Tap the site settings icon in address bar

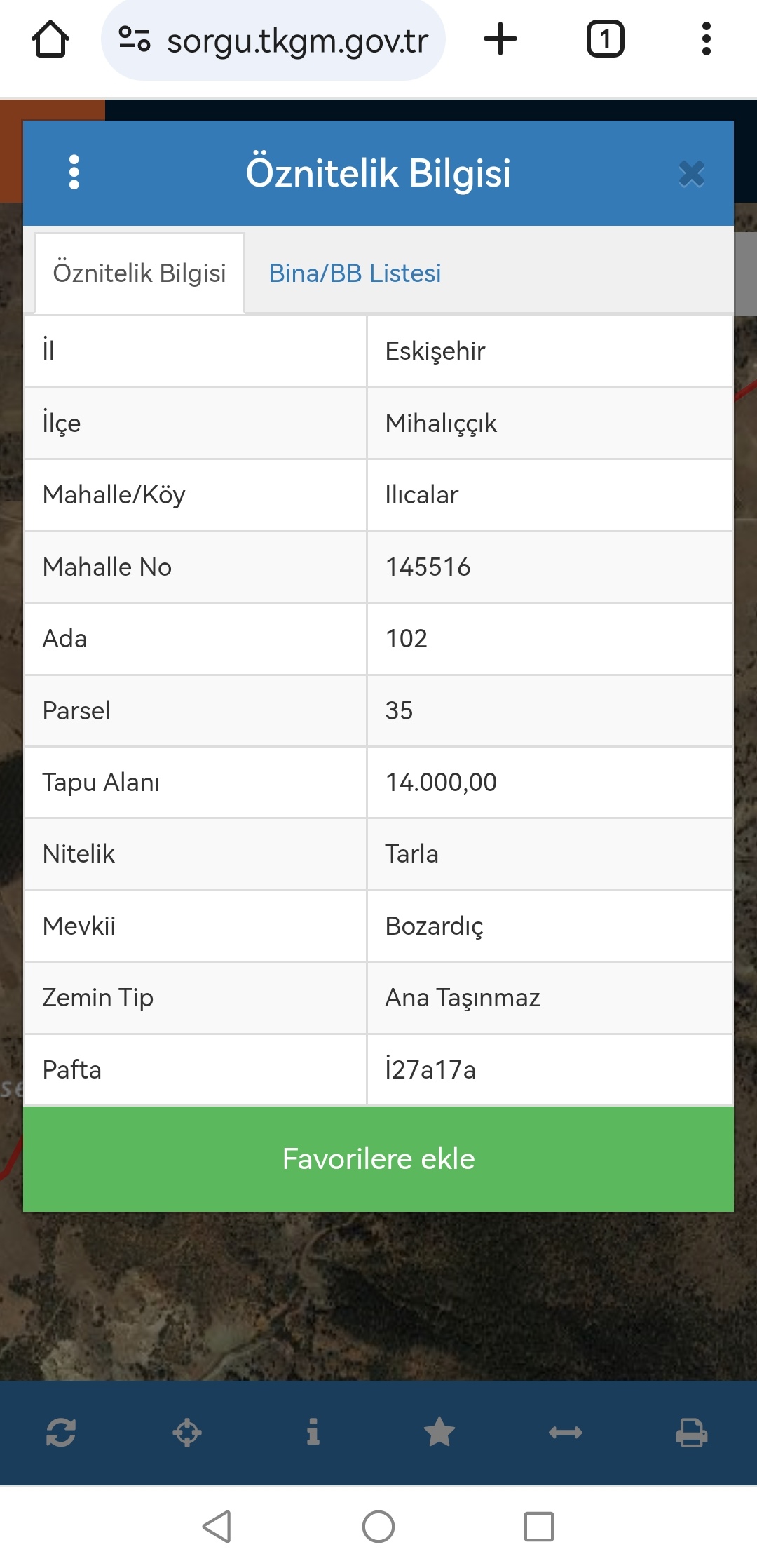pos(134,39)
